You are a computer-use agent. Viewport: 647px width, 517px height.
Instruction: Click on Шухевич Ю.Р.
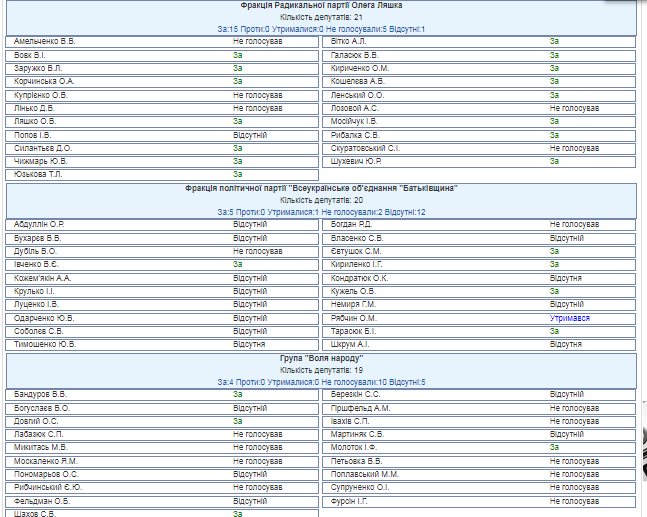pos(356,161)
